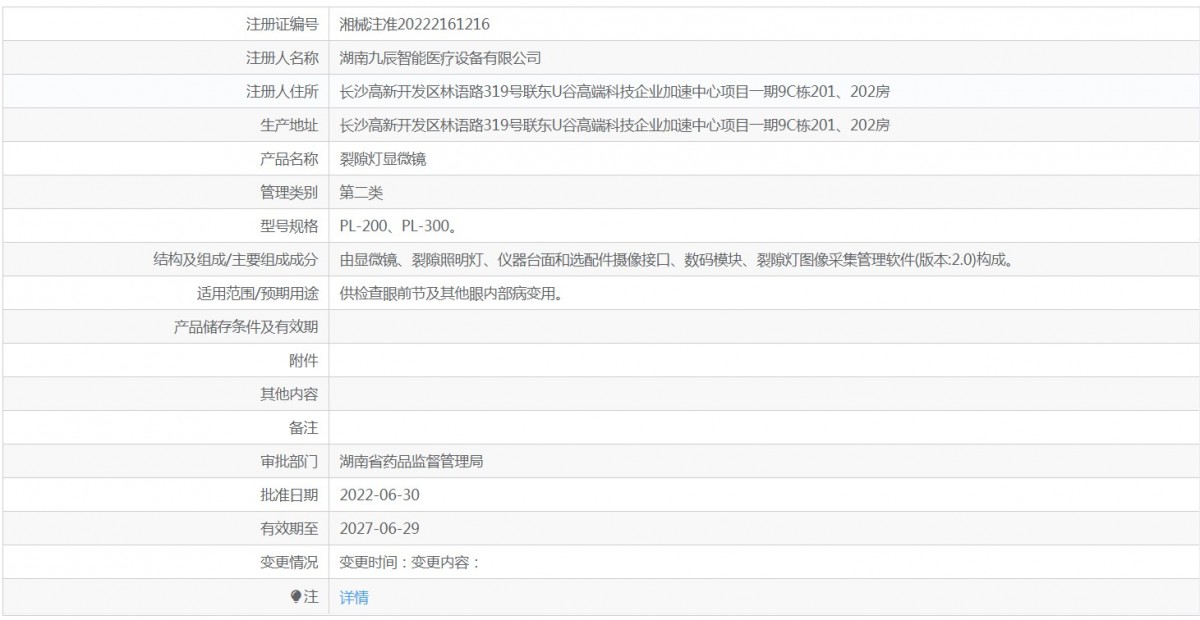Click the 注册人名称 label
This screenshot has width=1200, height=620.
(282, 57)
